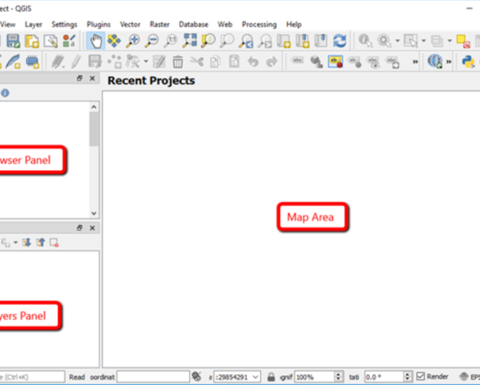Toggle the scale lock icon
The image size is (480, 385).
pyautogui.click(x=271, y=377)
